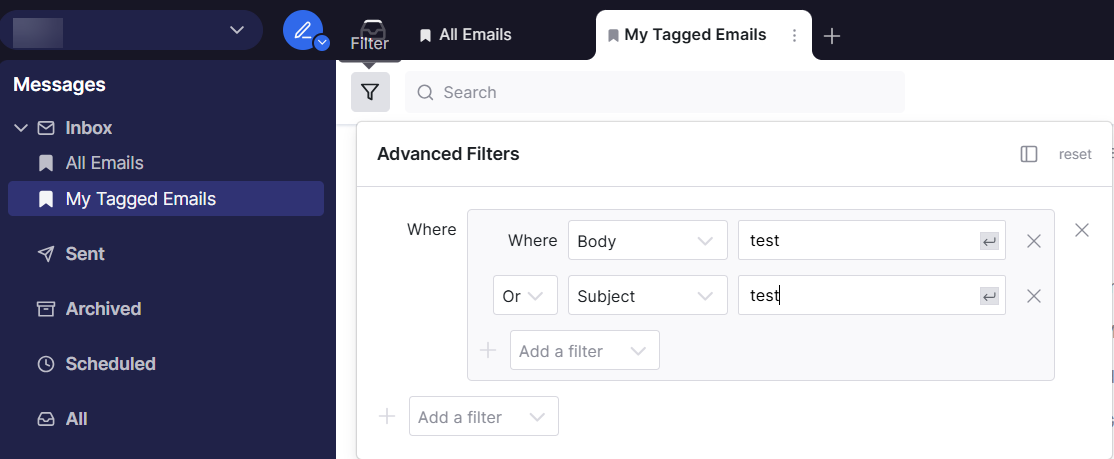The width and height of the screenshot is (1114, 459).
Task: Add a new tab with plus icon
Action: pyautogui.click(x=832, y=36)
